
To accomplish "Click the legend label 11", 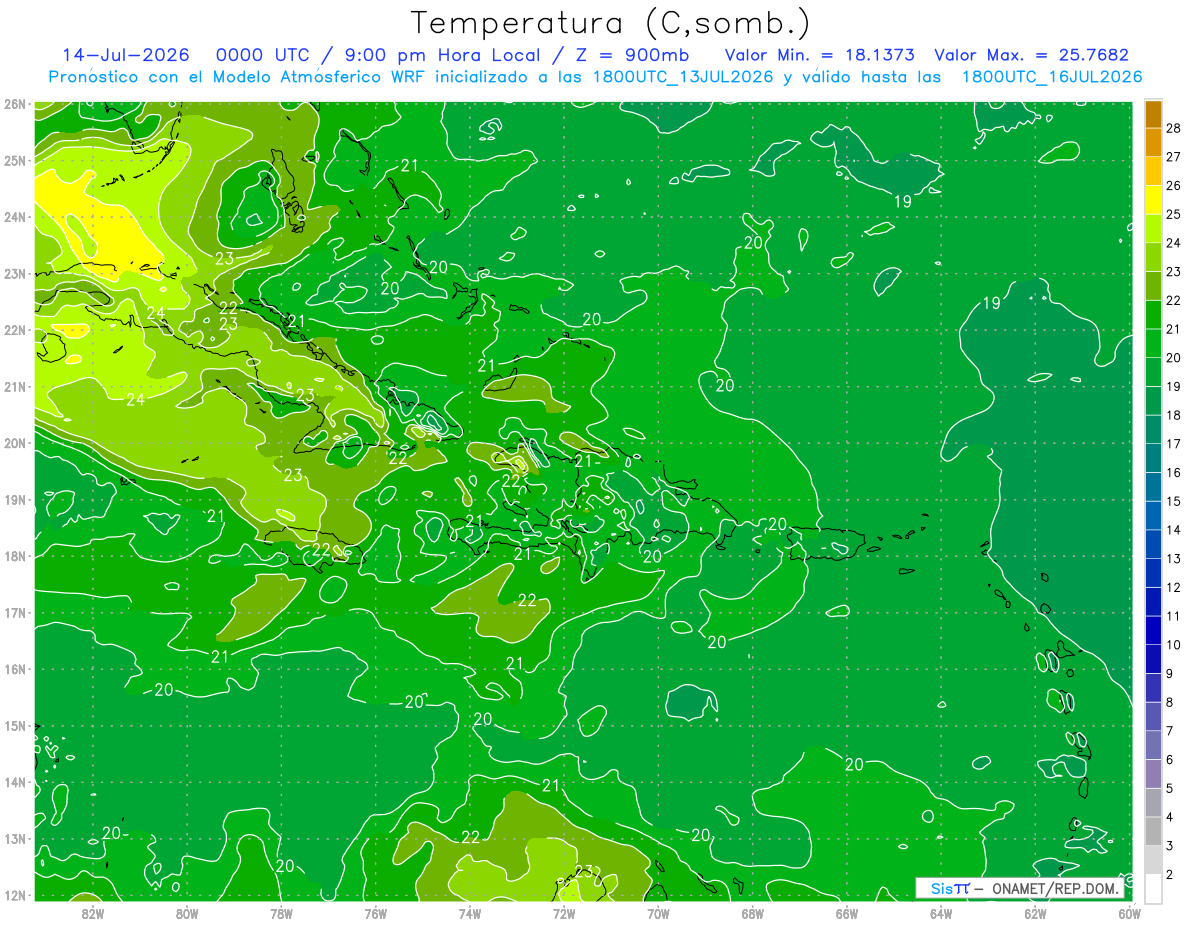I will click(x=1174, y=616).
